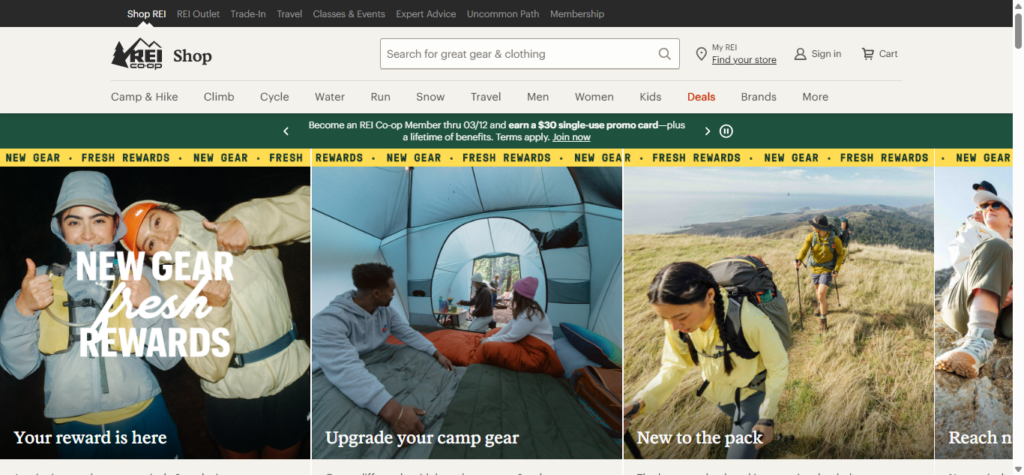The height and width of the screenshot is (475, 1024).
Task: Expand the More navigation menu
Action: (x=814, y=97)
